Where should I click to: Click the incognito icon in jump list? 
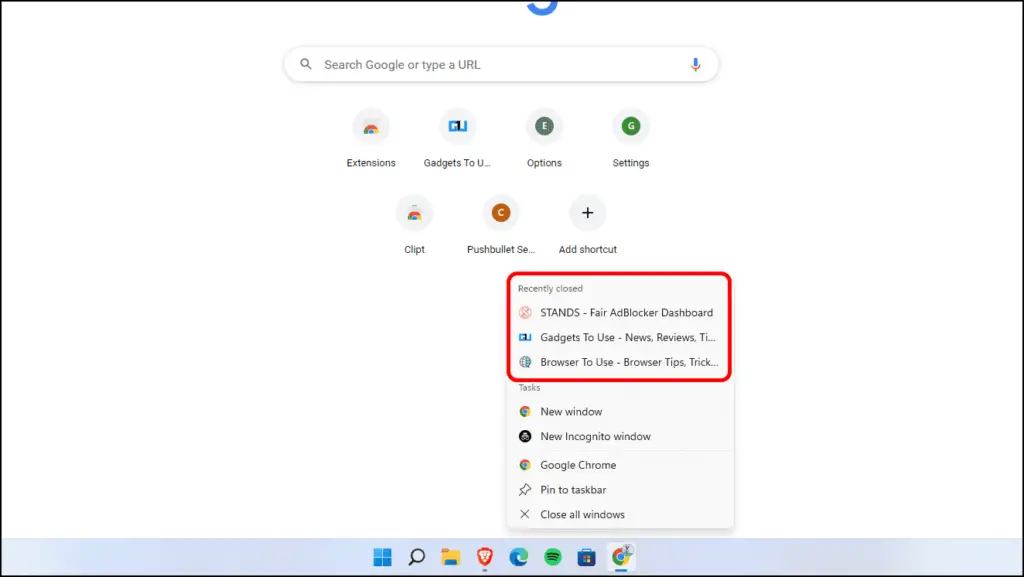[525, 437]
